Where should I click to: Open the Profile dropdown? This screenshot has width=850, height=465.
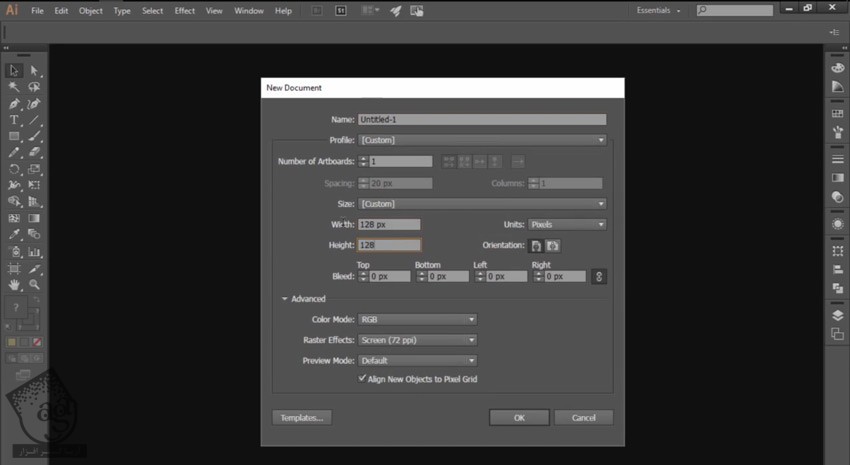(x=482, y=140)
